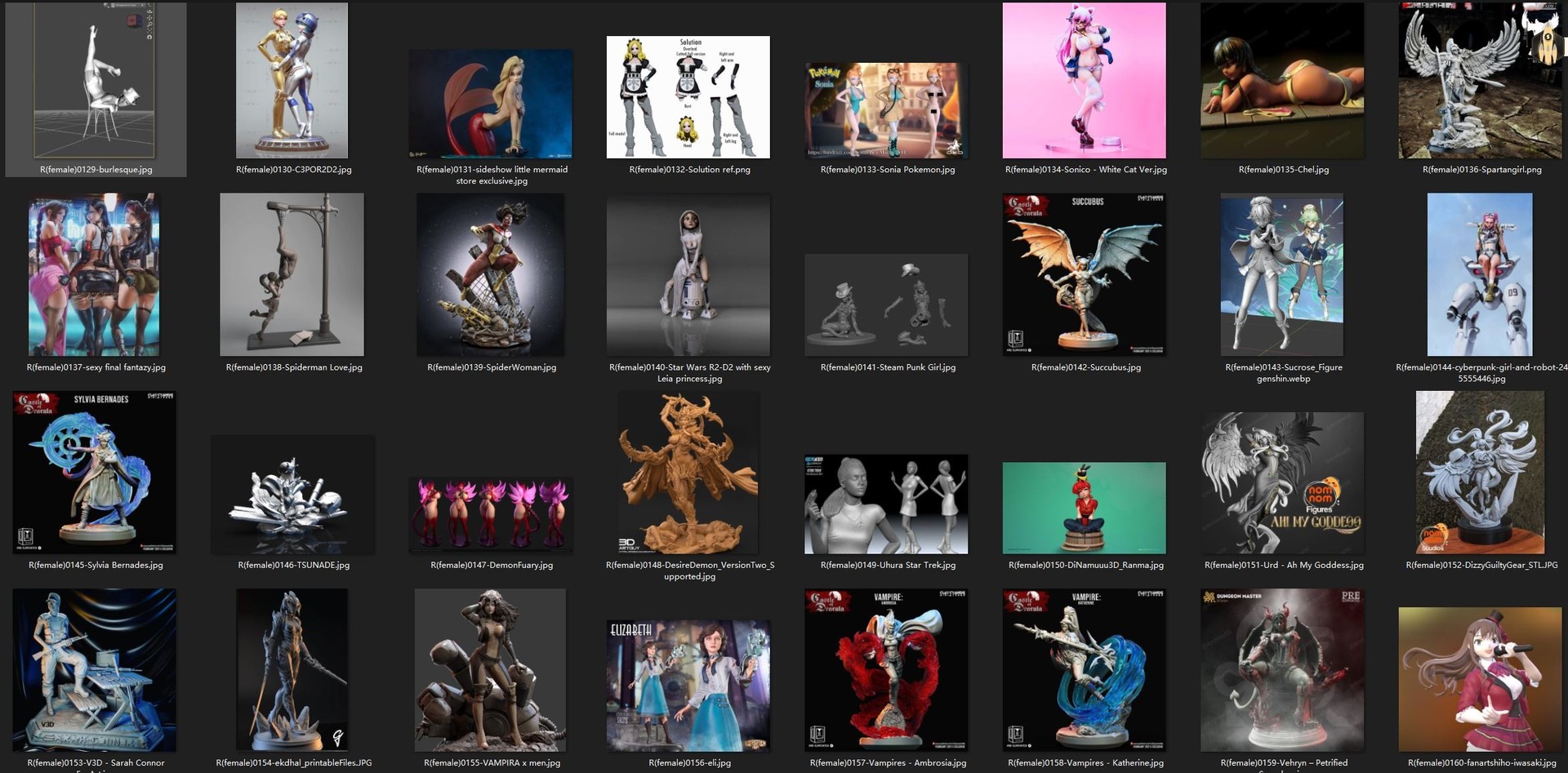
Task: Select the VAMPIRA x men thumbnail
Action: 490,670
